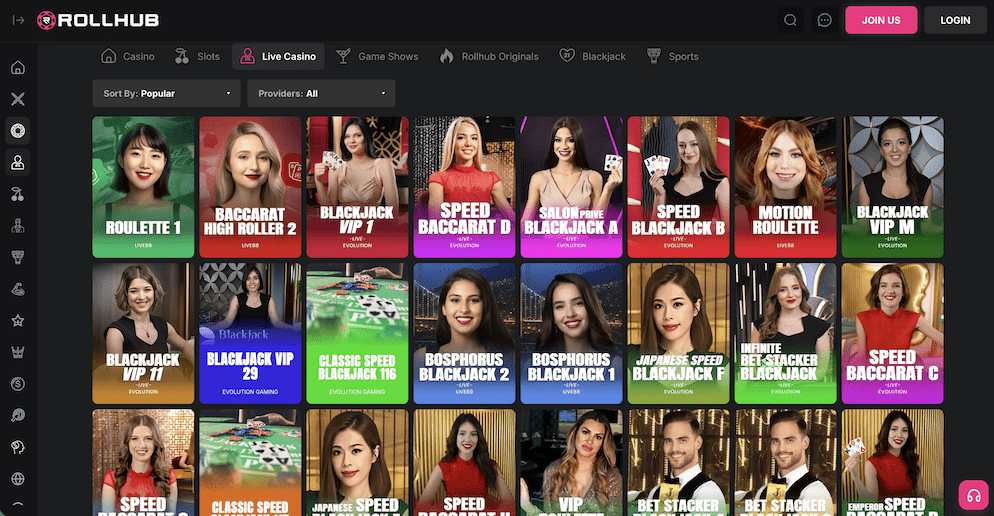Open Speed Baccarat C card
The height and width of the screenshot is (516, 994).
coord(893,333)
